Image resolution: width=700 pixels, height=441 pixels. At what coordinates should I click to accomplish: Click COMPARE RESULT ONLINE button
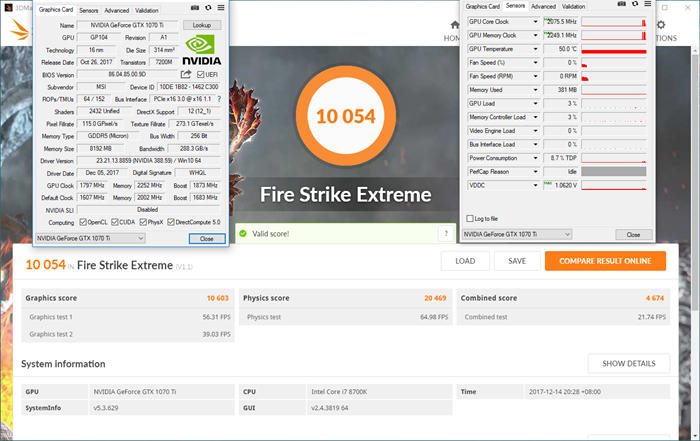(605, 261)
